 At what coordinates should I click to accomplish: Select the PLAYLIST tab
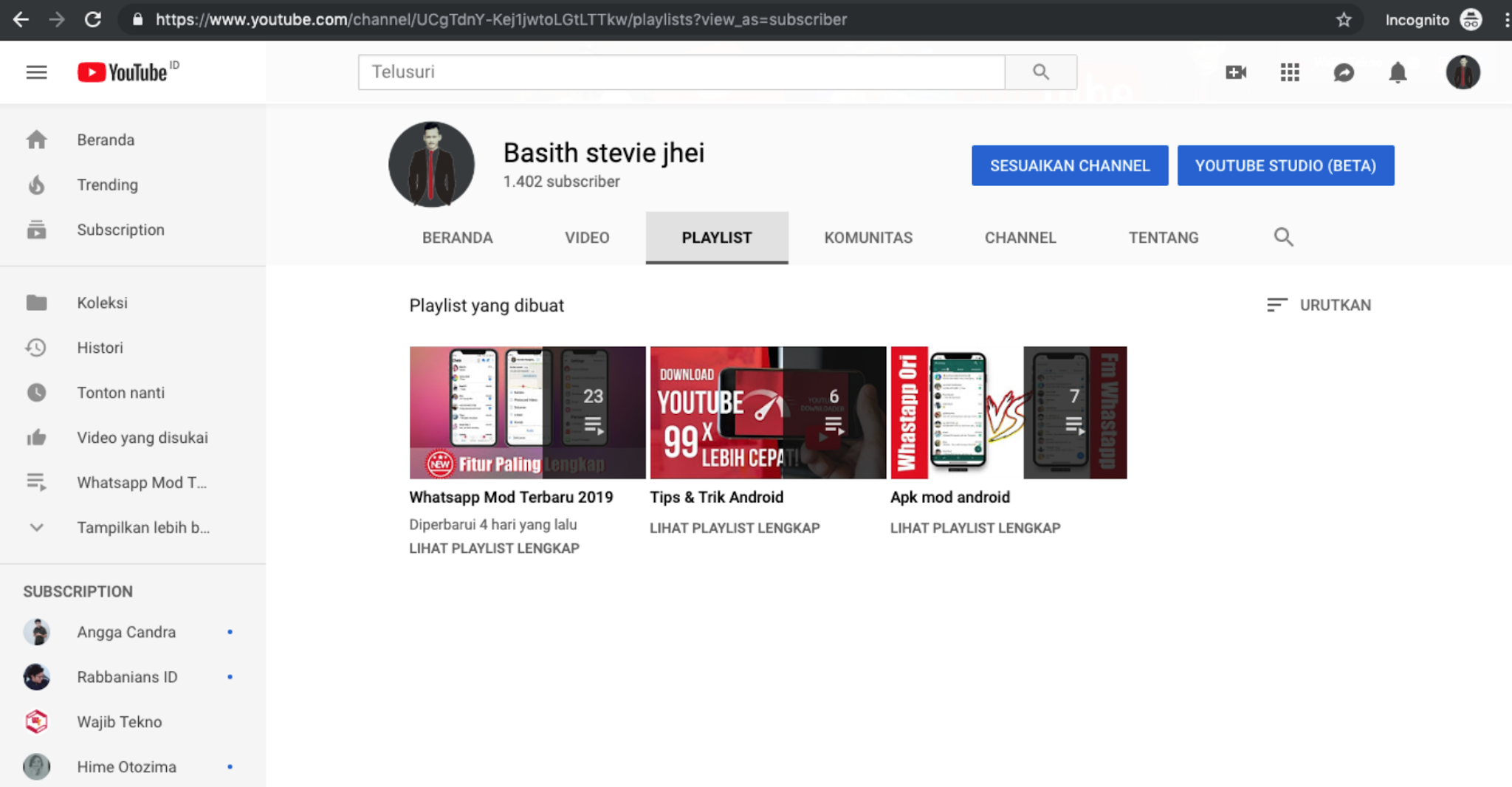pos(717,238)
